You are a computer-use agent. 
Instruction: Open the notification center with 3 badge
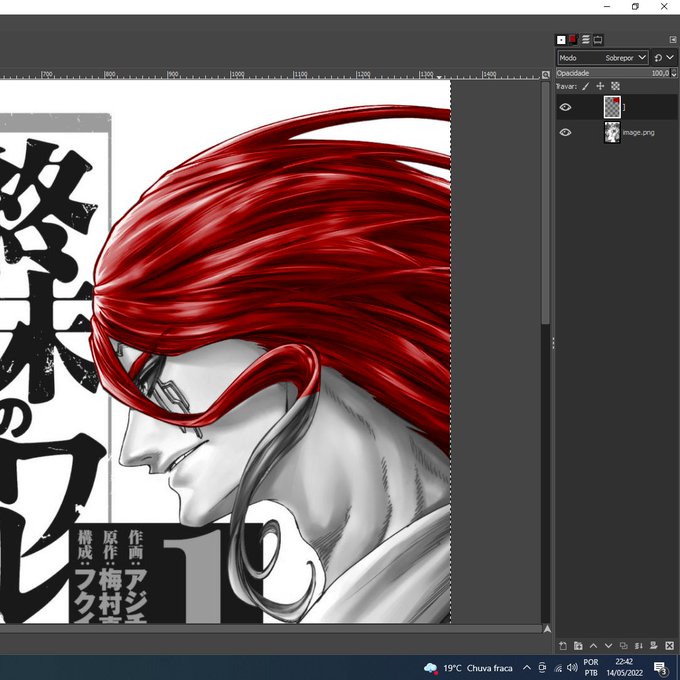(x=660, y=668)
